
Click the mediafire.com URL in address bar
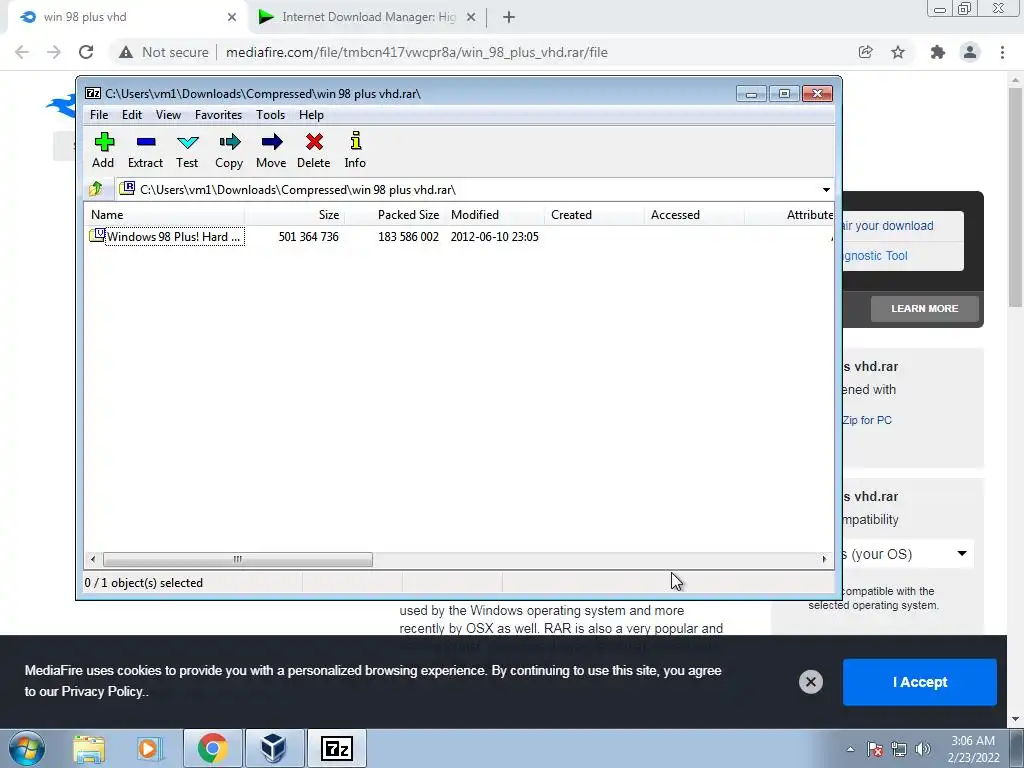point(417,52)
